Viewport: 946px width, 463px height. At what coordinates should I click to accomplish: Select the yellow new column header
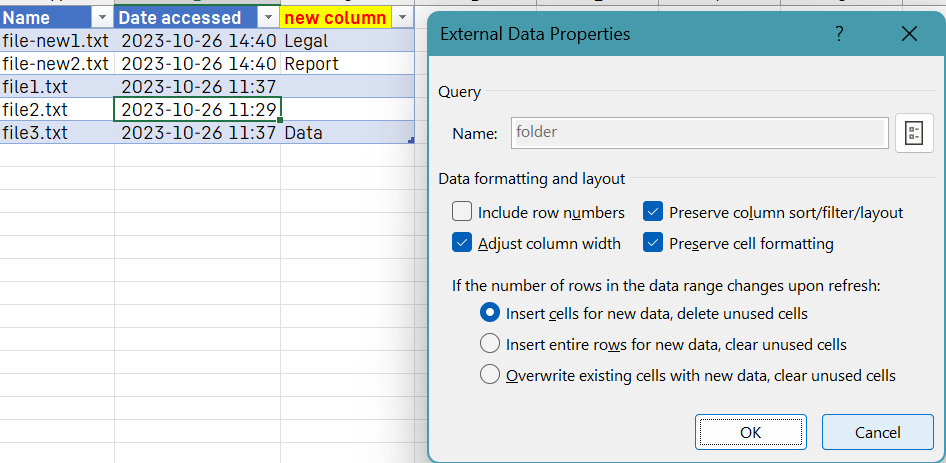[x=336, y=18]
